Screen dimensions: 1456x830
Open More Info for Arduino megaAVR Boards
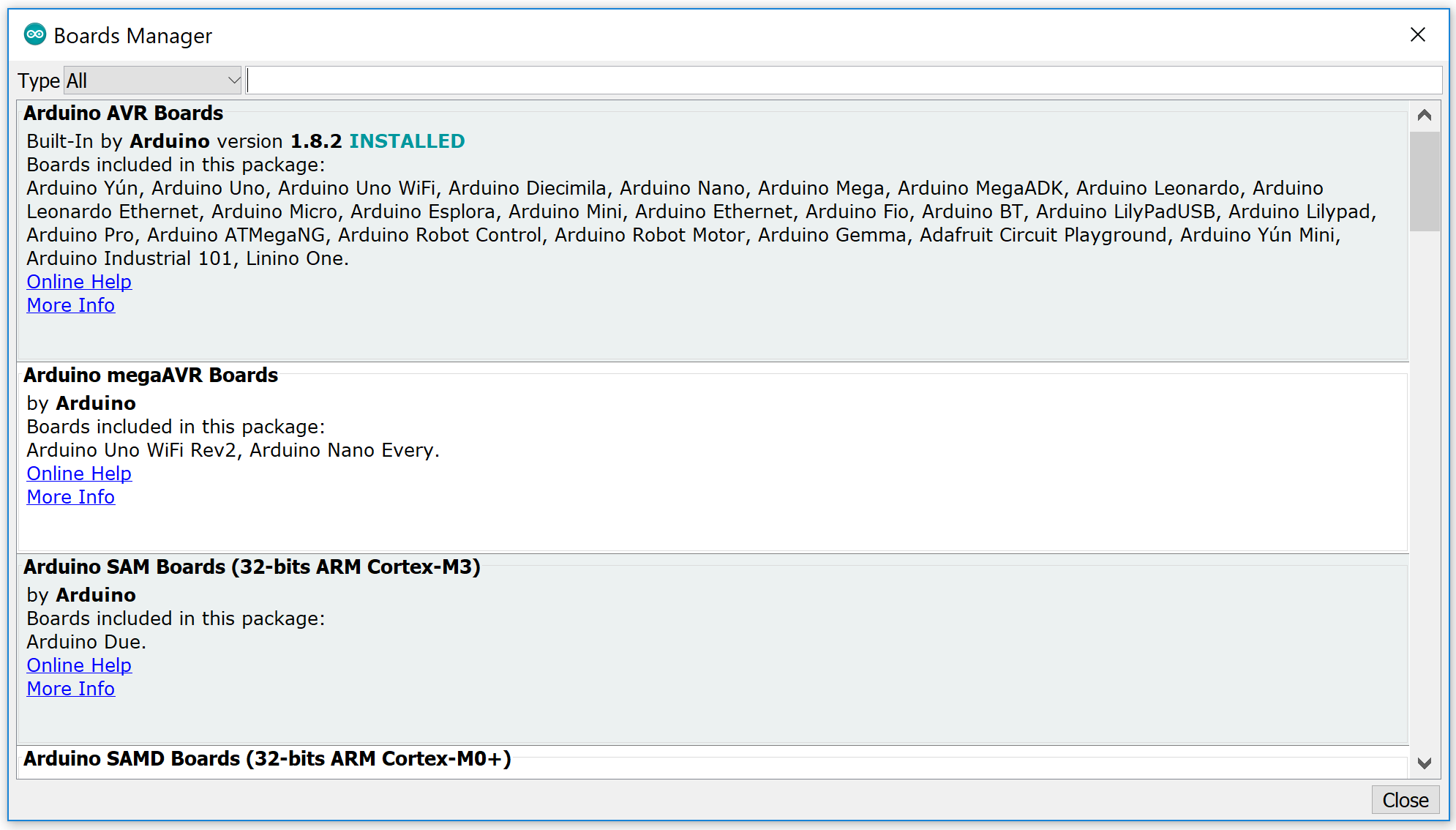[71, 497]
